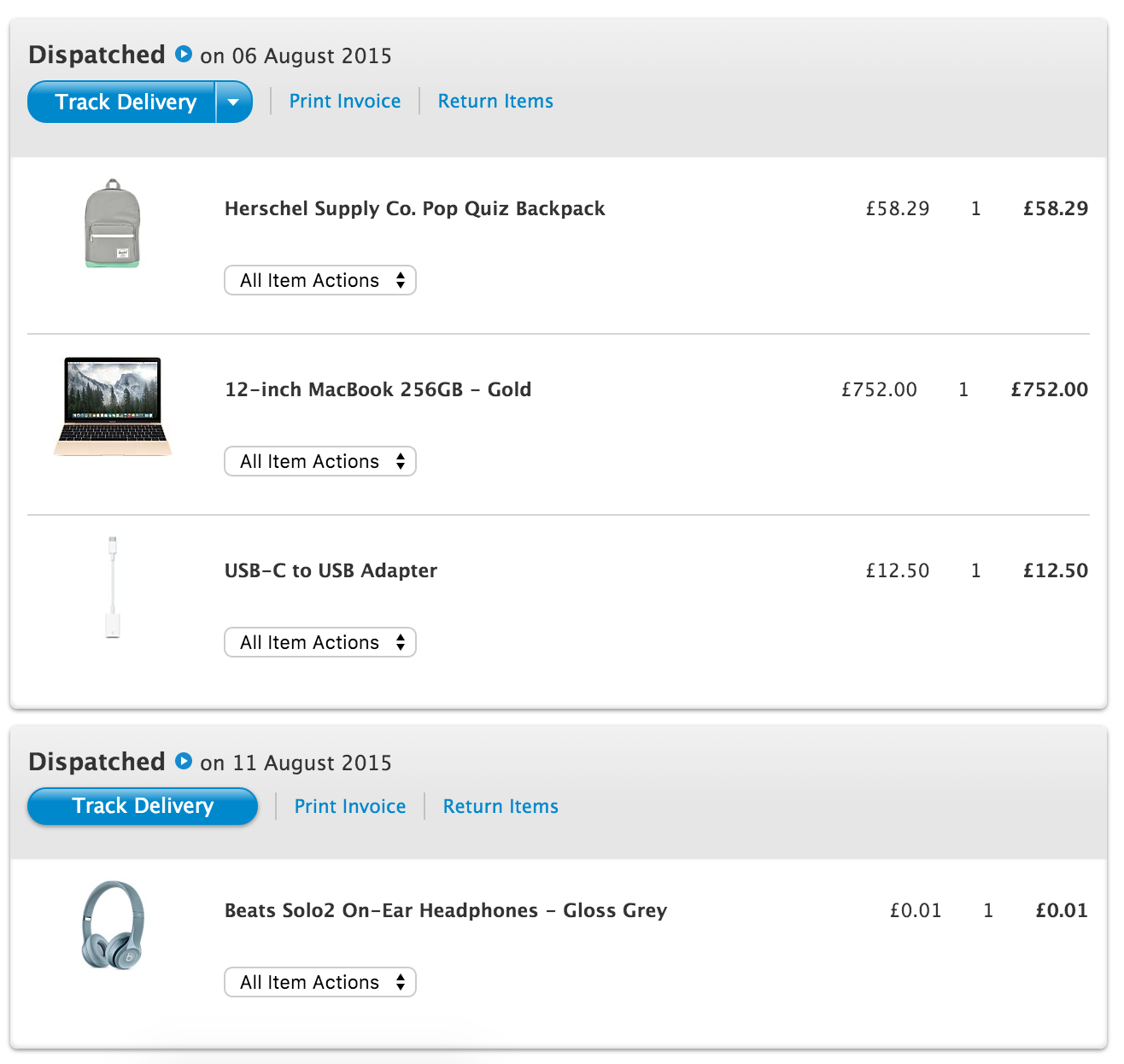Viewport: 1124px width, 1064px height.
Task: Open All Item Actions for Herschel backpack
Action: pyautogui.click(x=320, y=280)
